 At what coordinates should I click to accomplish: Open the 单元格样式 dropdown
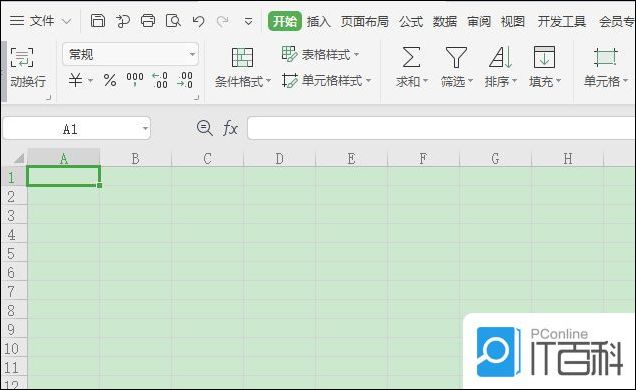pyautogui.click(x=327, y=81)
